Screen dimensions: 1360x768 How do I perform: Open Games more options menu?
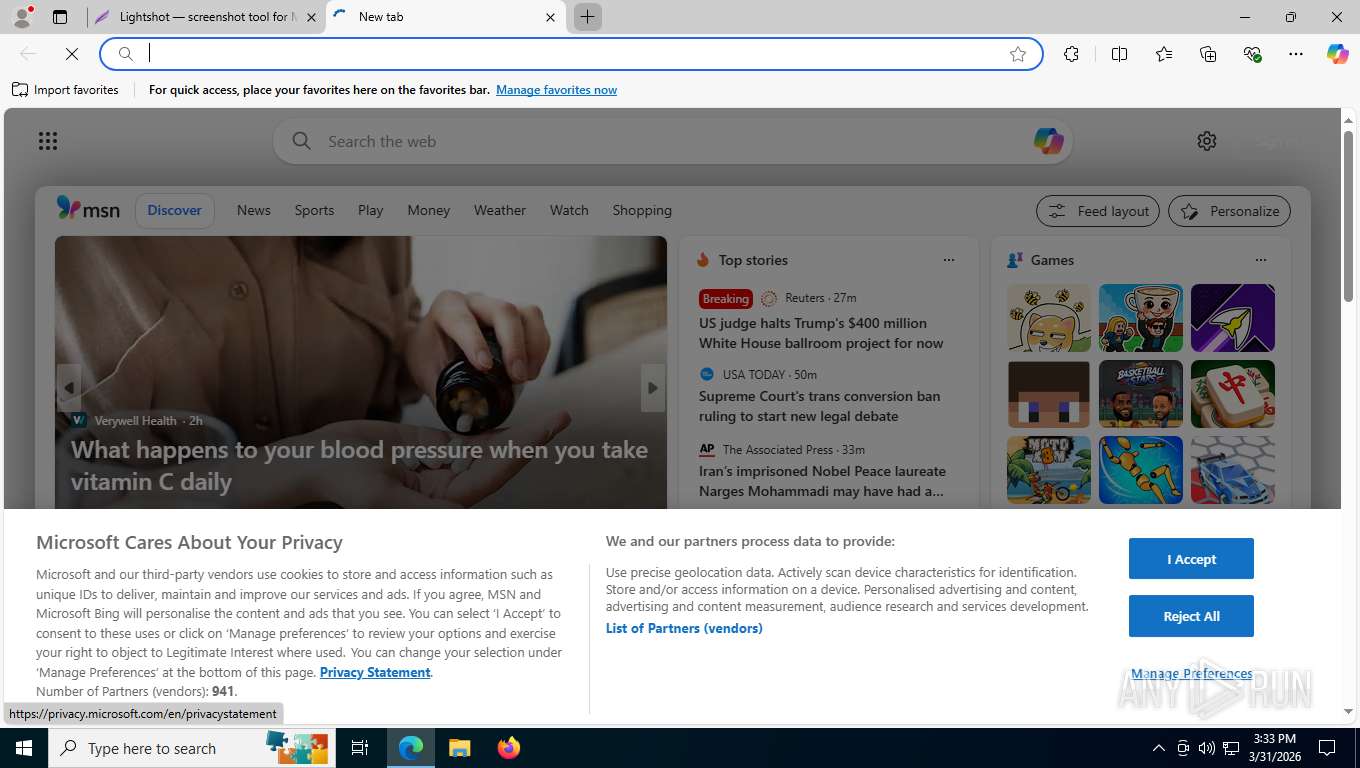point(1261,260)
